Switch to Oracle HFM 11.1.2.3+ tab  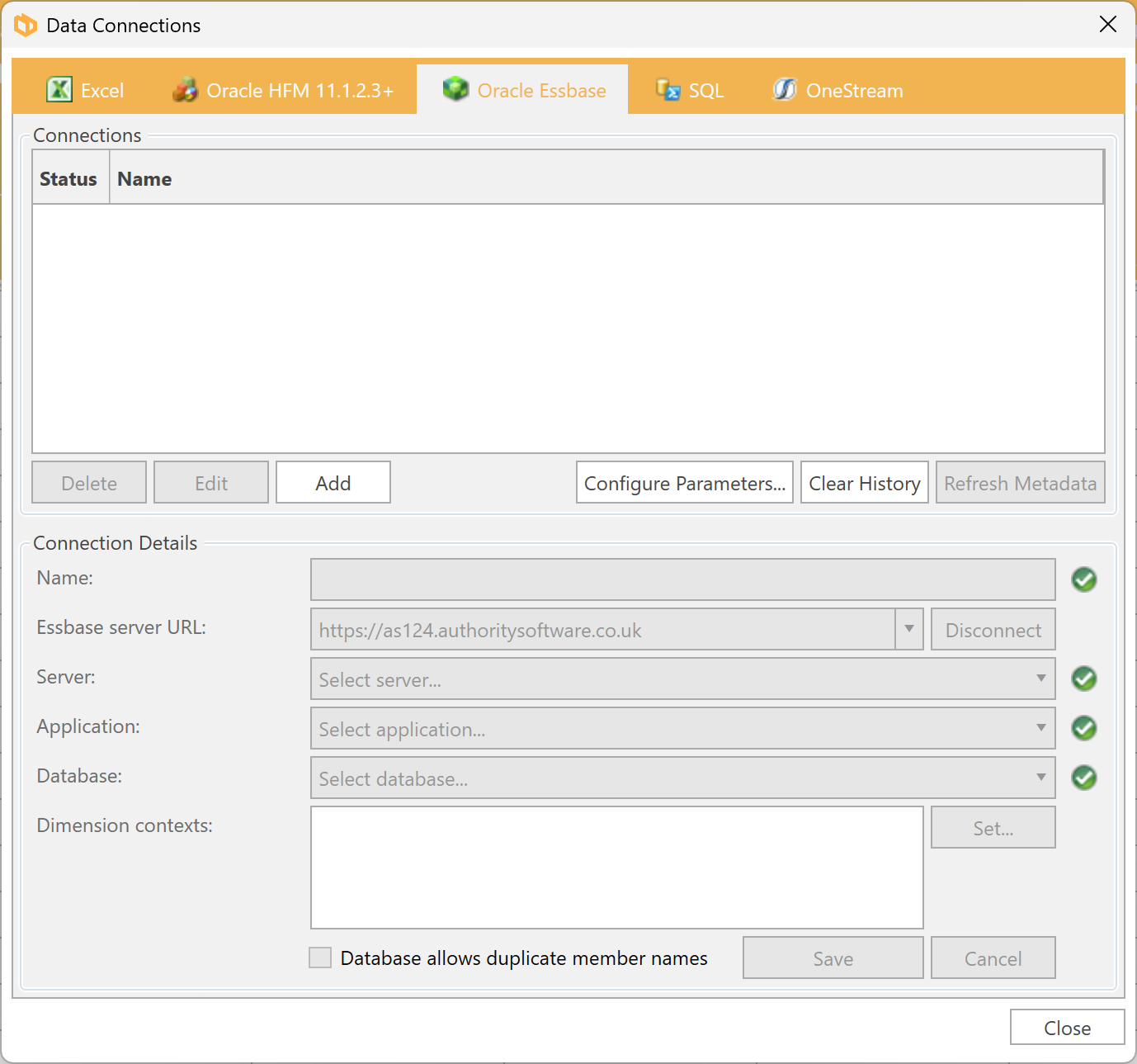coord(300,90)
